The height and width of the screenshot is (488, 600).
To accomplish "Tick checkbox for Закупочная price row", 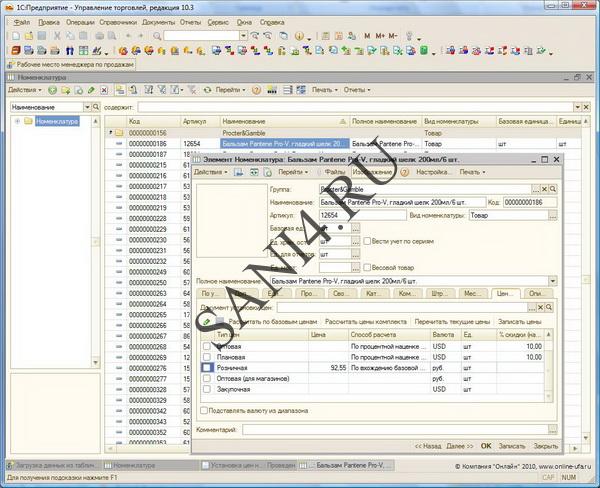I will point(207,389).
